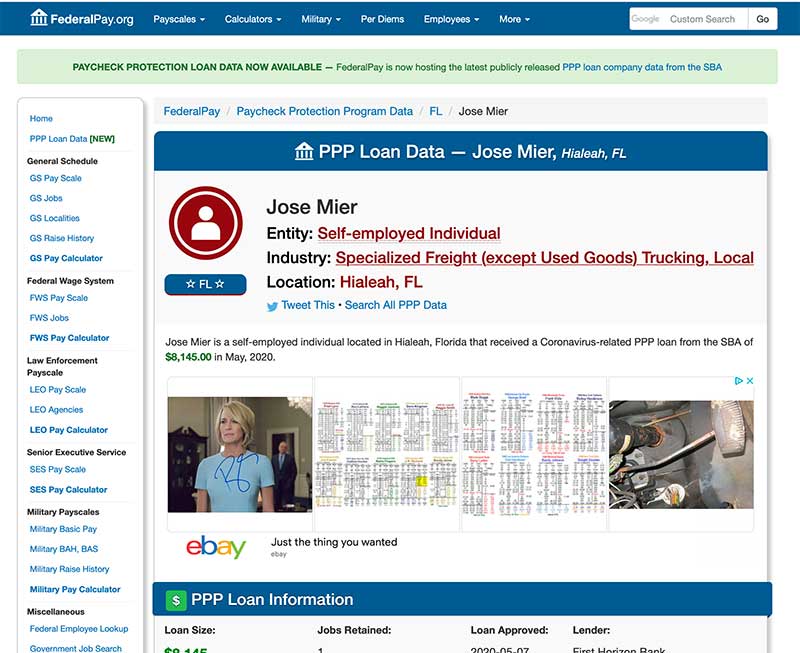The image size is (800, 653).
Task: Expand the More dropdown menu
Action: pyautogui.click(x=514, y=19)
